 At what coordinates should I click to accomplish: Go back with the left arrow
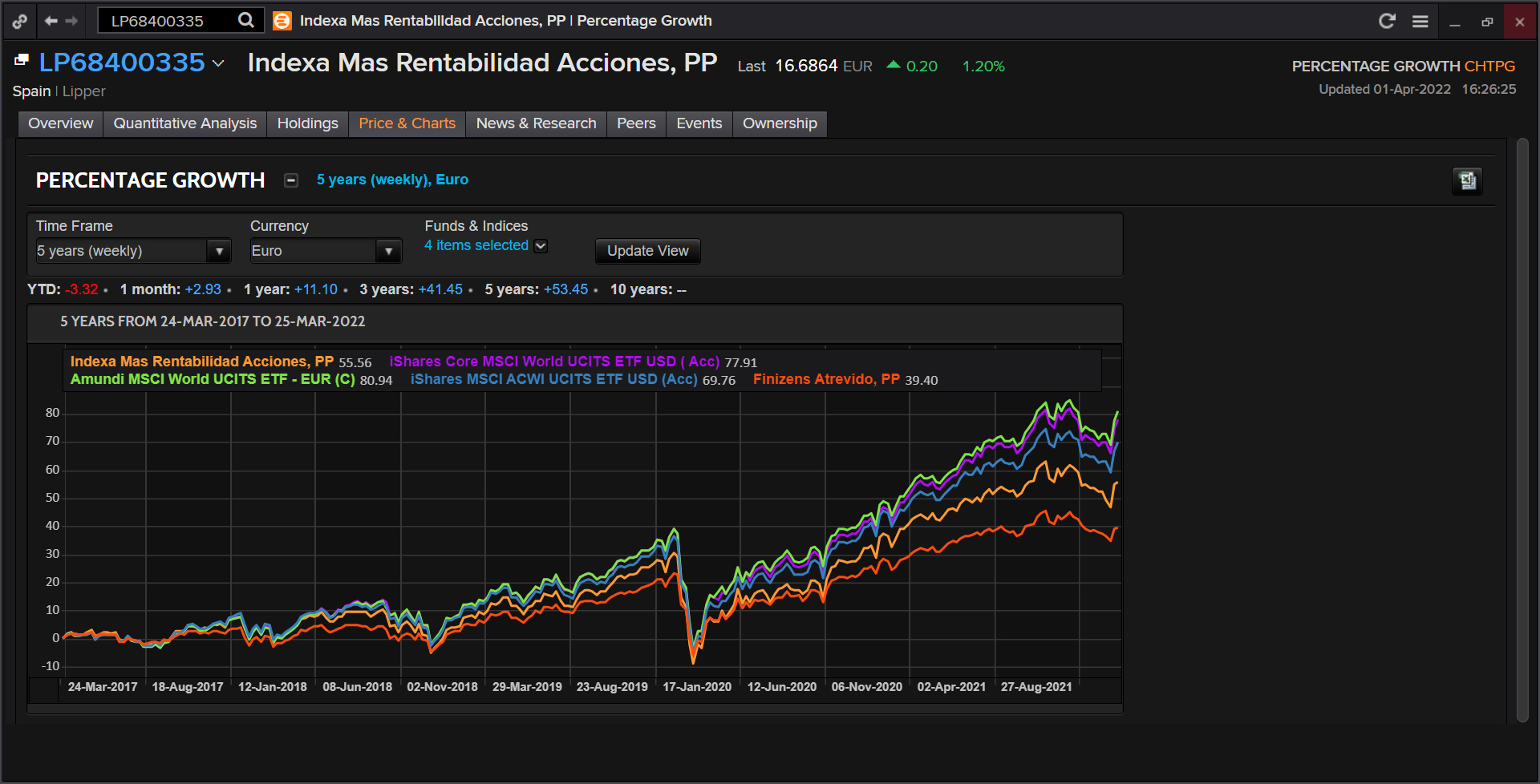(51, 21)
